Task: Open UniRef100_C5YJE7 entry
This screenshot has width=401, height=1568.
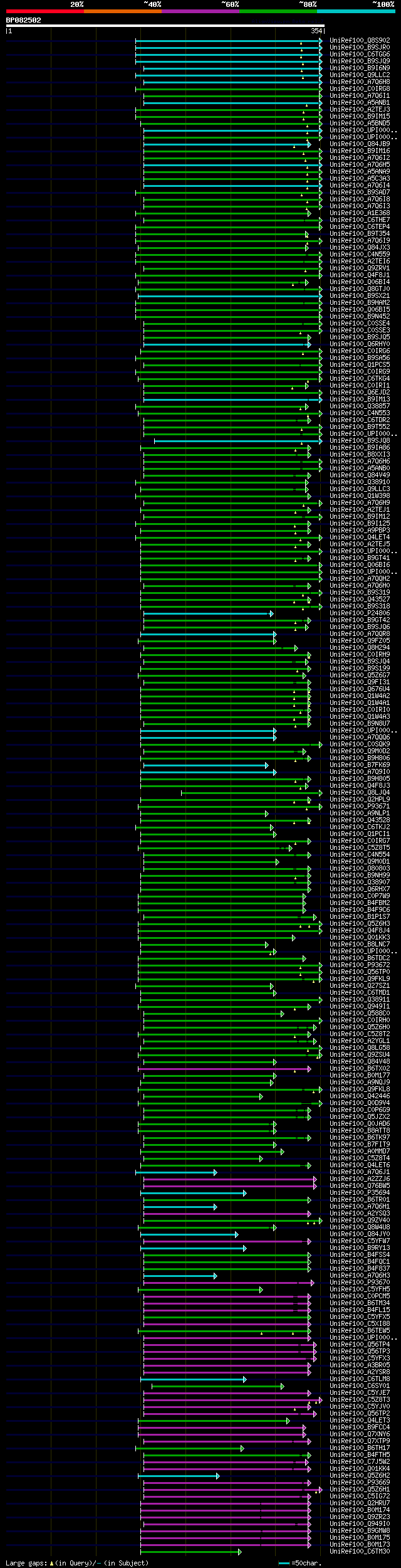Action: (360, 1393)
